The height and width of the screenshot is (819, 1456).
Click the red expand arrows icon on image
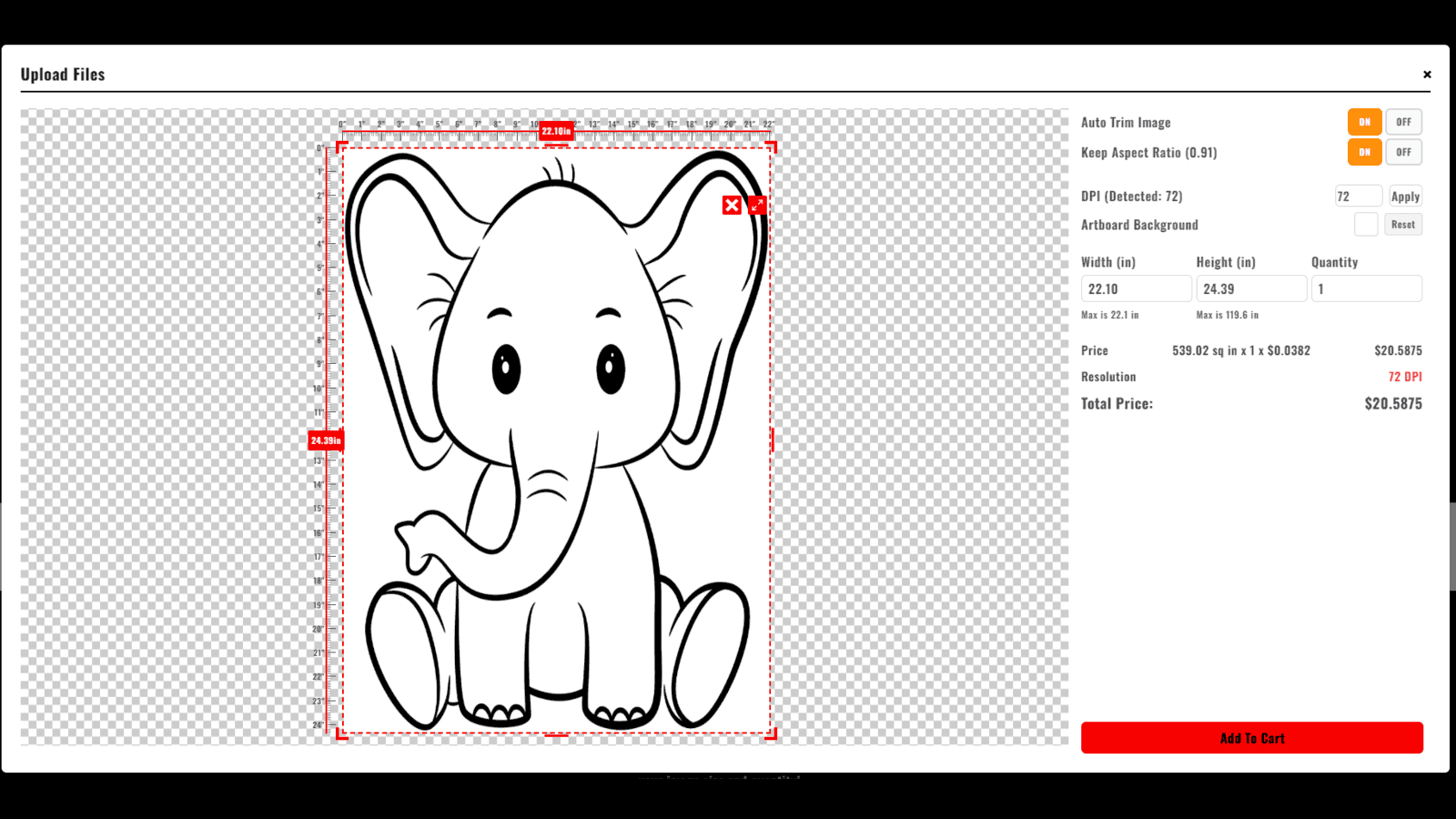tap(757, 206)
